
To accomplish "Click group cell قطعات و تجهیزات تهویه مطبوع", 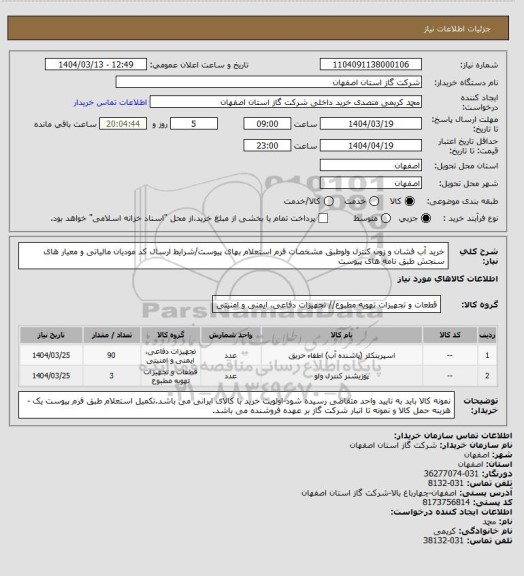I will (x=171, y=376).
